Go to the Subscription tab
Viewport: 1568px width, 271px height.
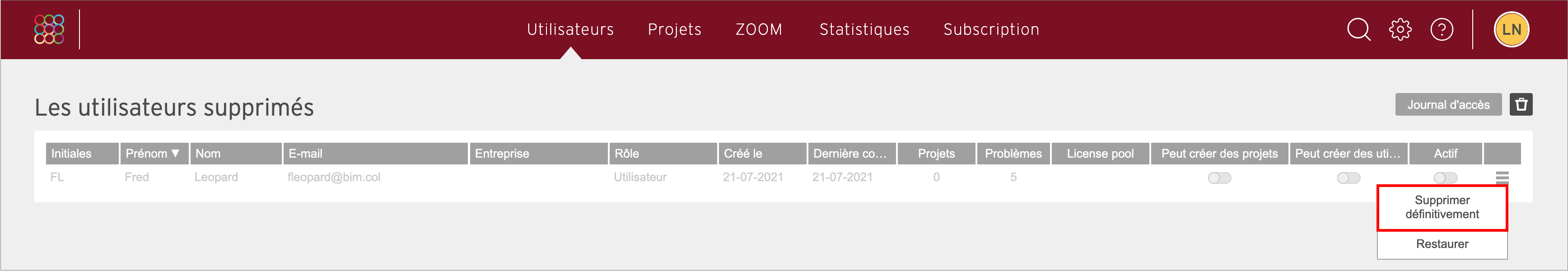[x=991, y=29]
